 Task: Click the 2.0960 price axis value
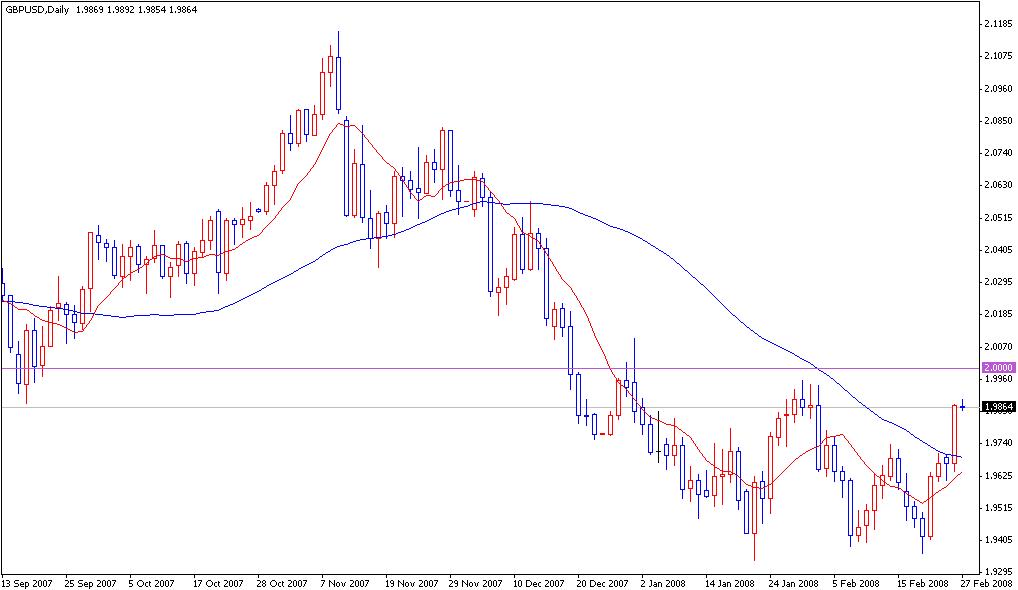click(x=999, y=88)
